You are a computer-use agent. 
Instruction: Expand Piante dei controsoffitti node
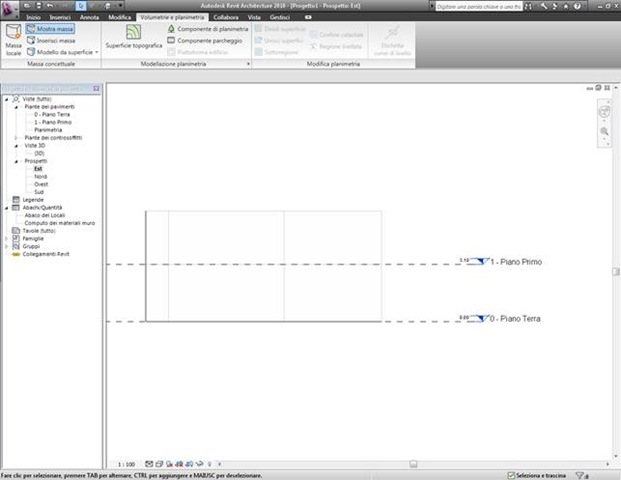pyautogui.click(x=16, y=138)
